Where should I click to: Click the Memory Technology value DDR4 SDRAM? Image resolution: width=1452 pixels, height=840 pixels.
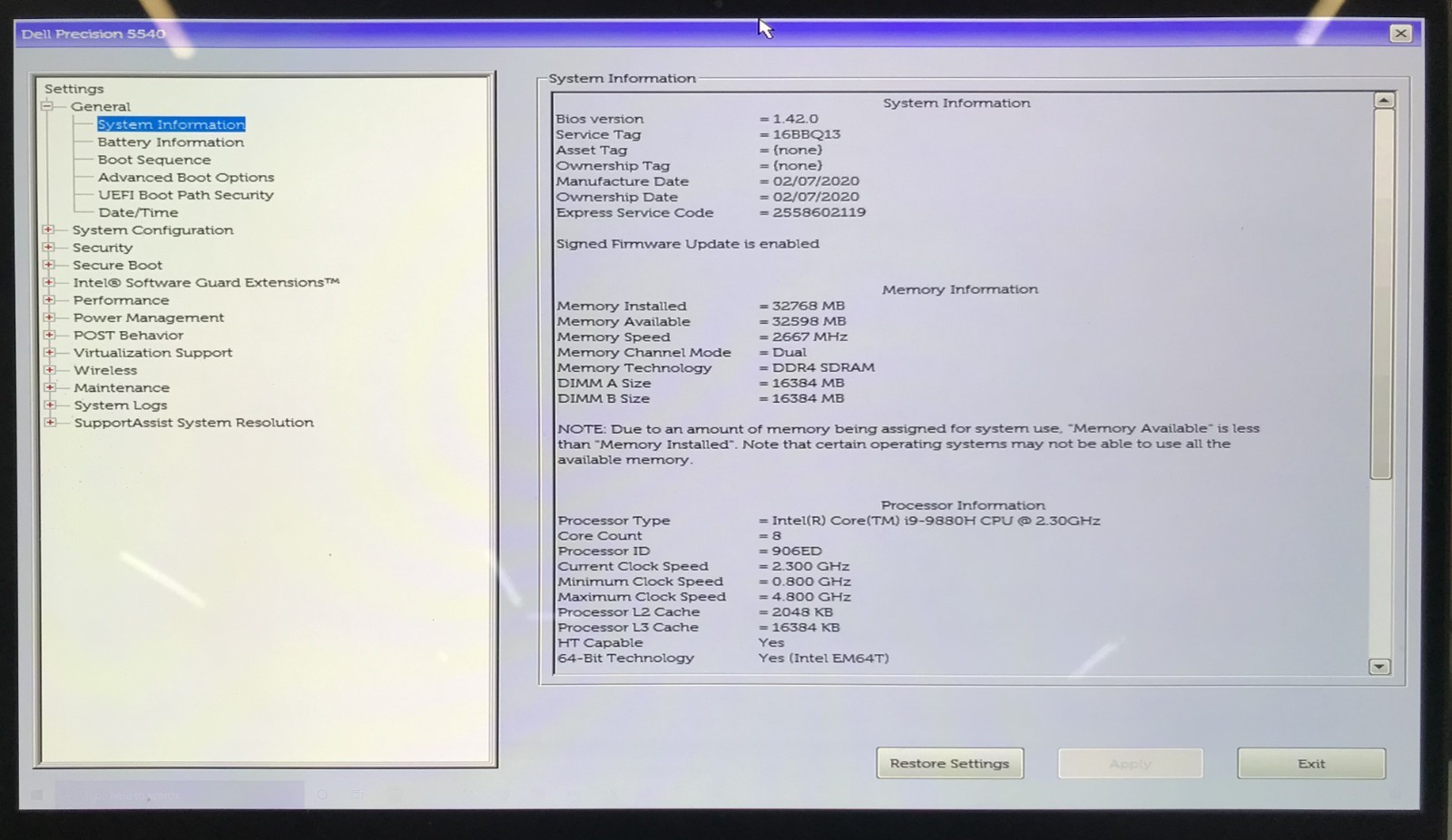click(x=823, y=367)
